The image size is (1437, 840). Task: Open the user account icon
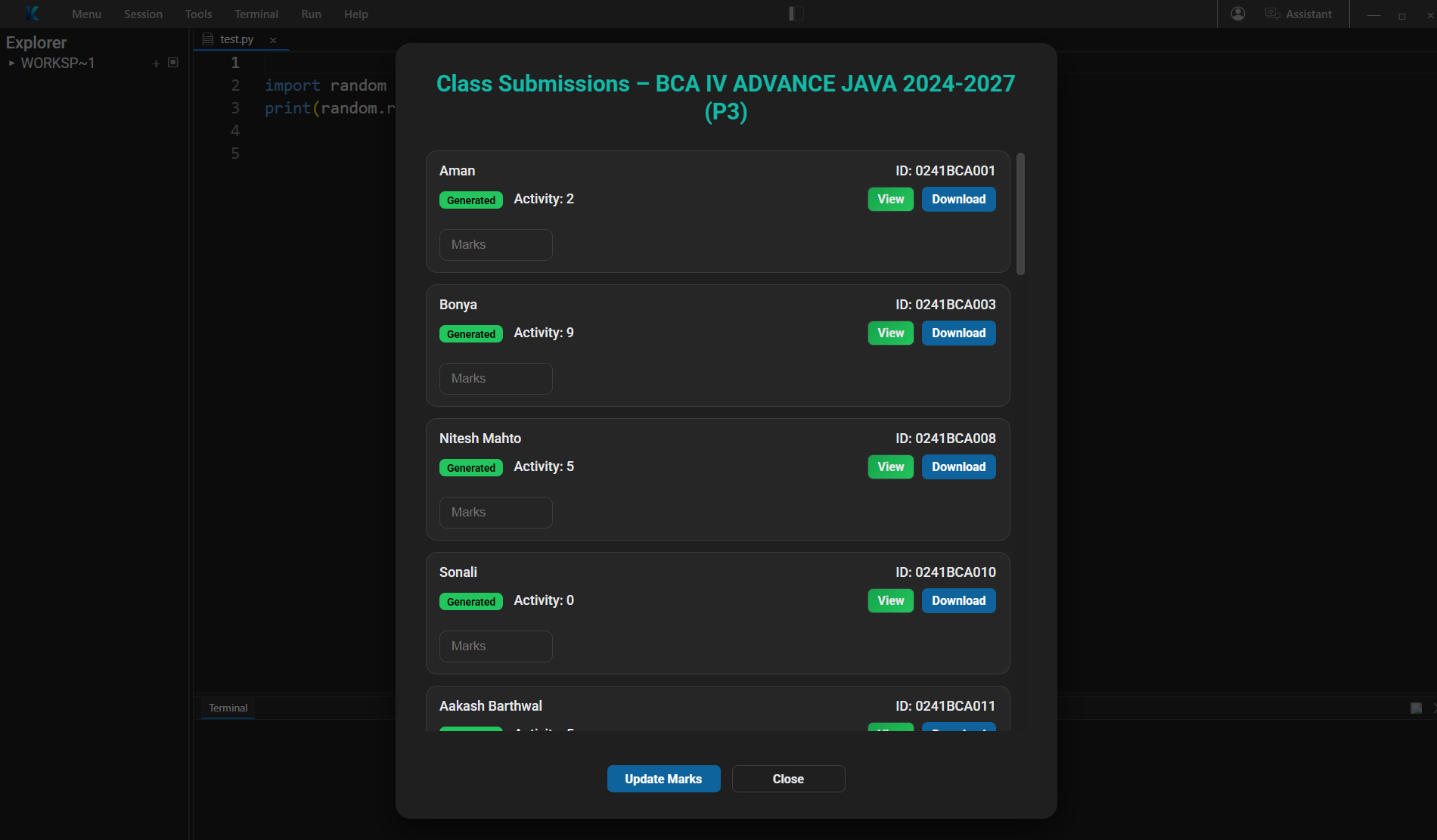tap(1237, 14)
